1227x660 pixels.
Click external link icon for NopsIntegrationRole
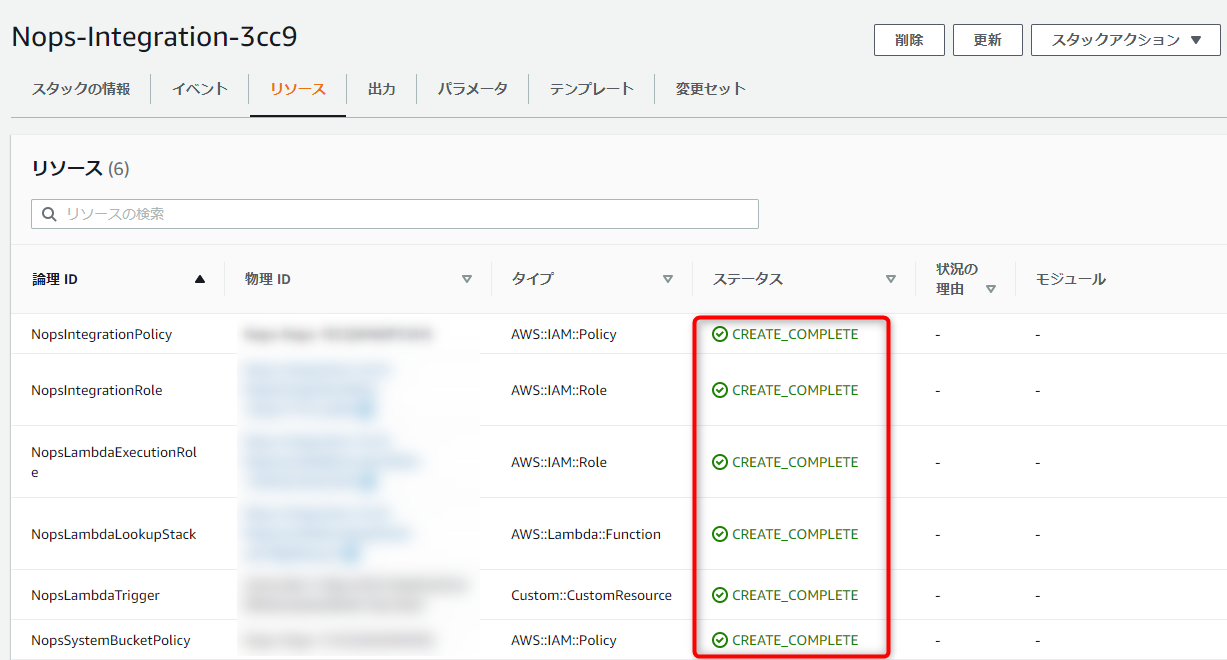pos(367,408)
